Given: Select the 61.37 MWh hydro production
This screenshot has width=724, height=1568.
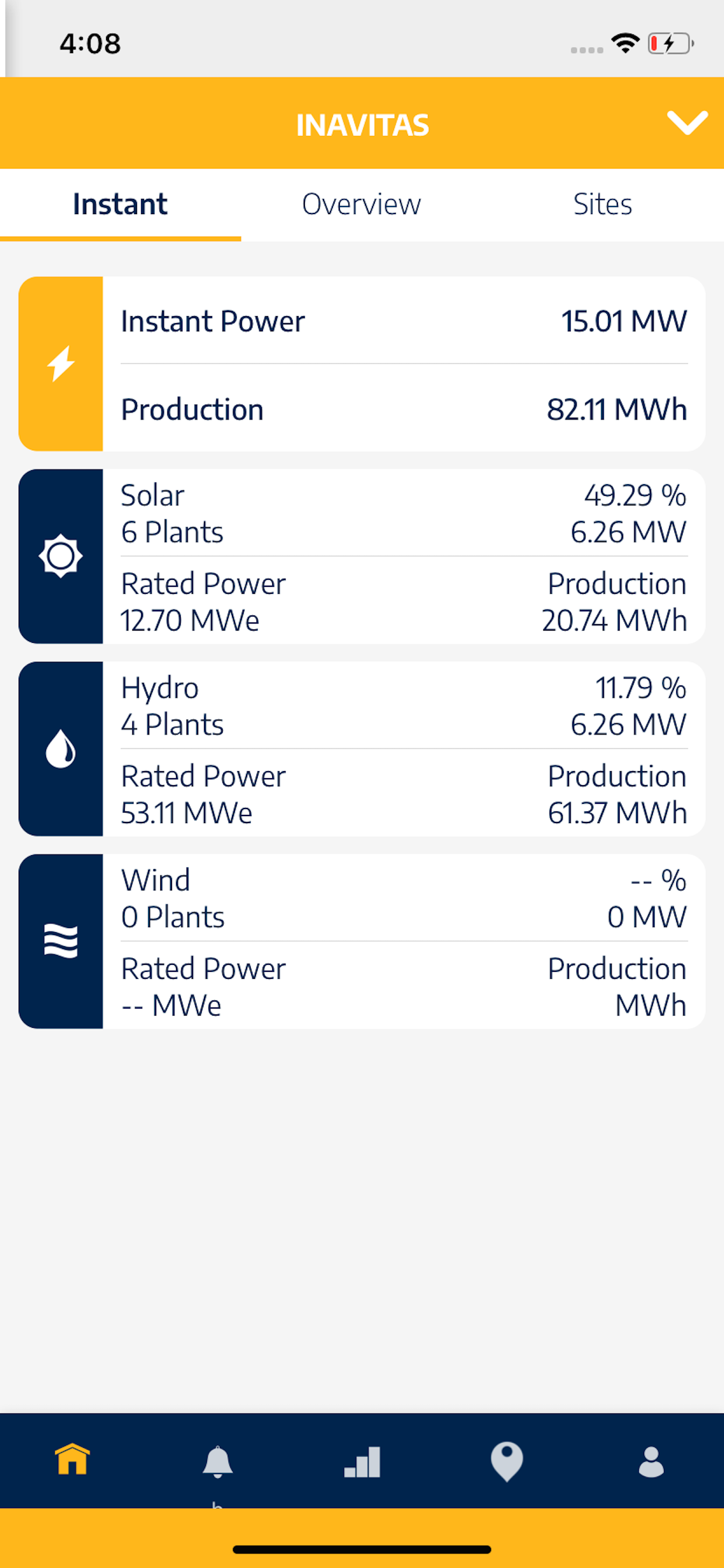Looking at the screenshot, I should 617,813.
